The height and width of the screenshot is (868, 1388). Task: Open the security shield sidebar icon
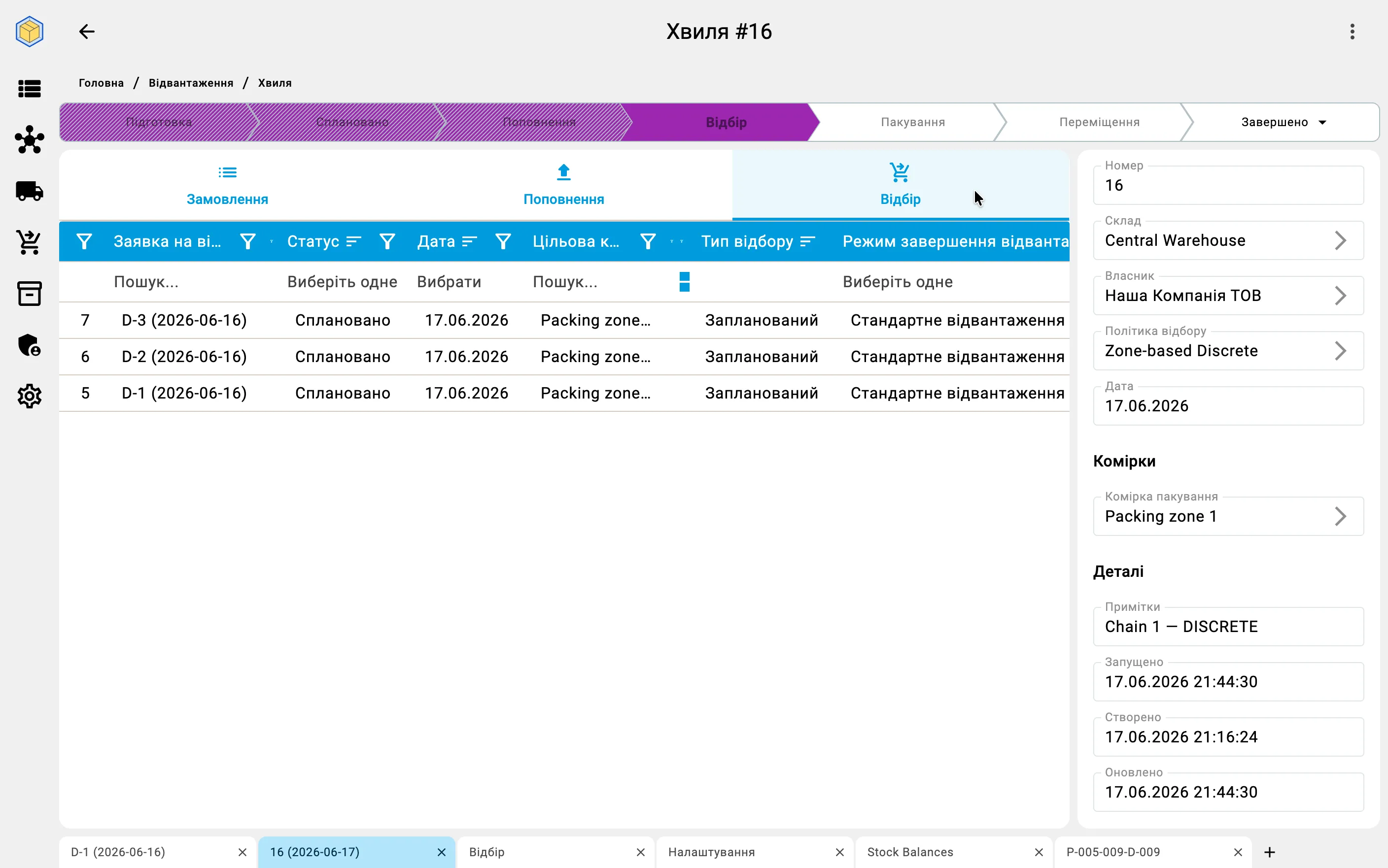29,345
